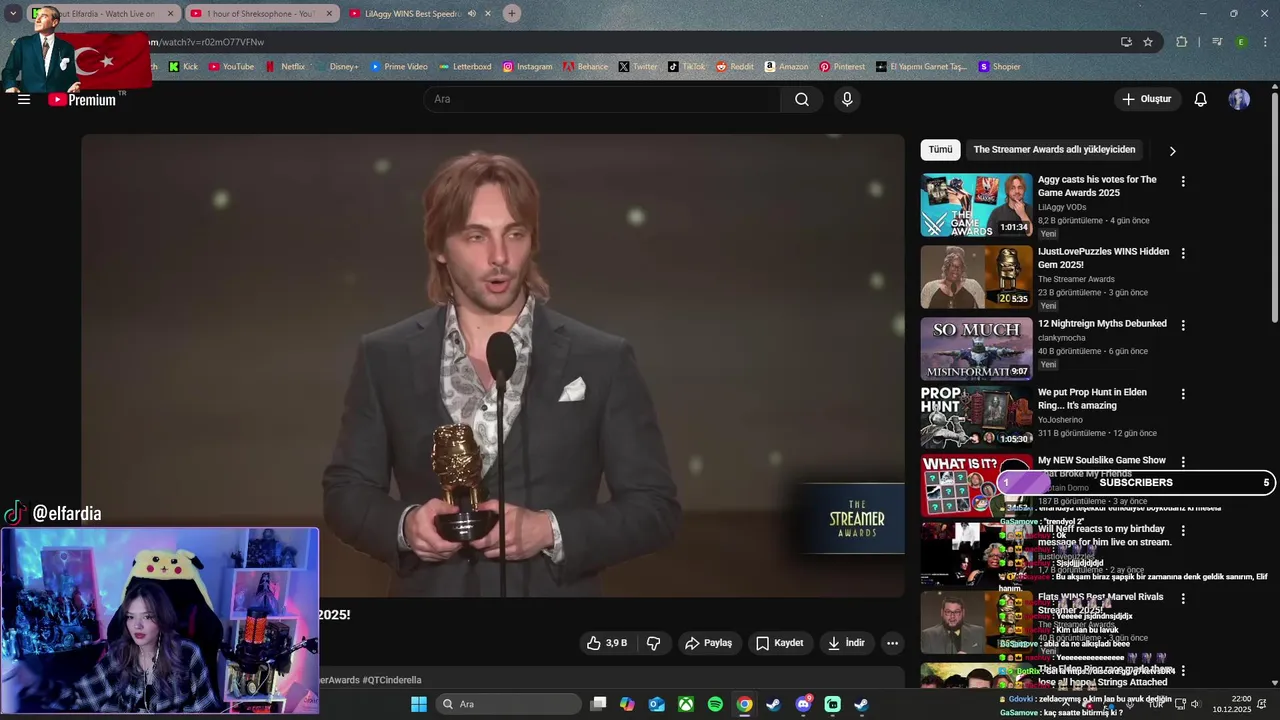Open the TikTok bookmark
This screenshot has height=720, width=1280.
click(687, 67)
